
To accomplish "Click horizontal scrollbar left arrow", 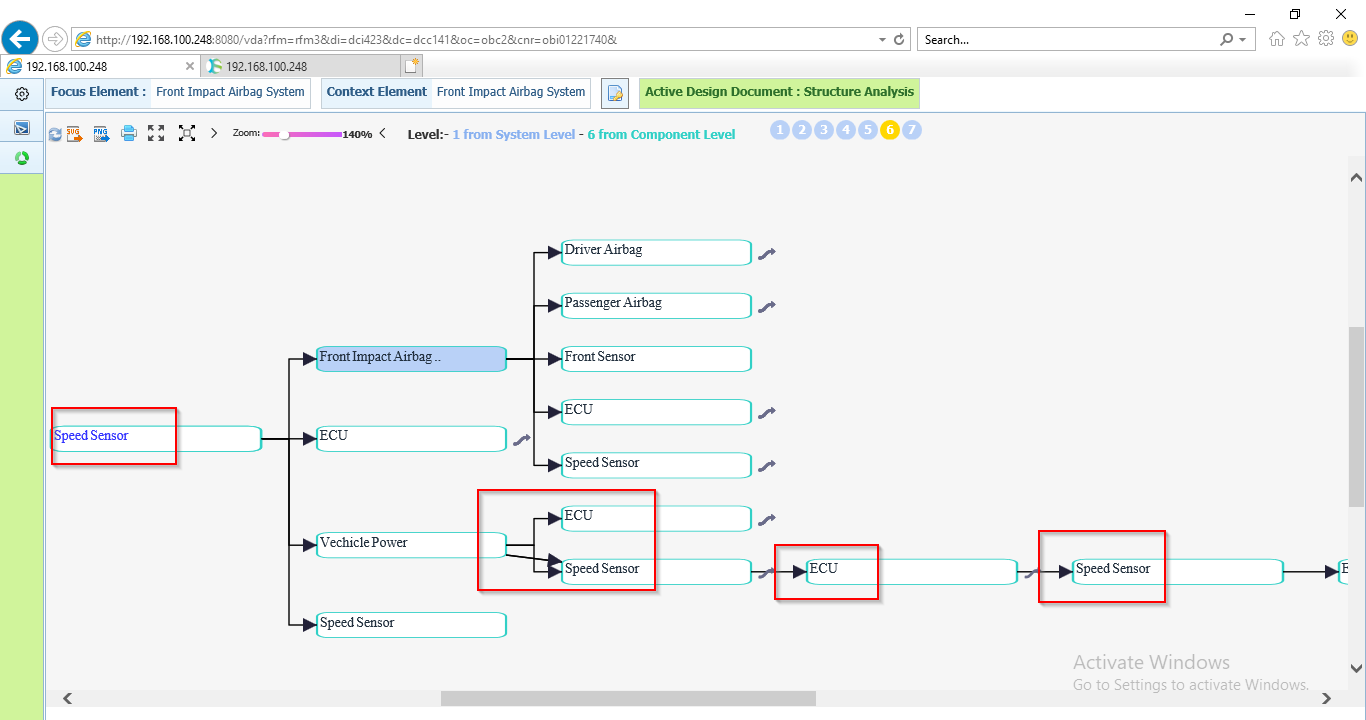I will click(x=67, y=698).
